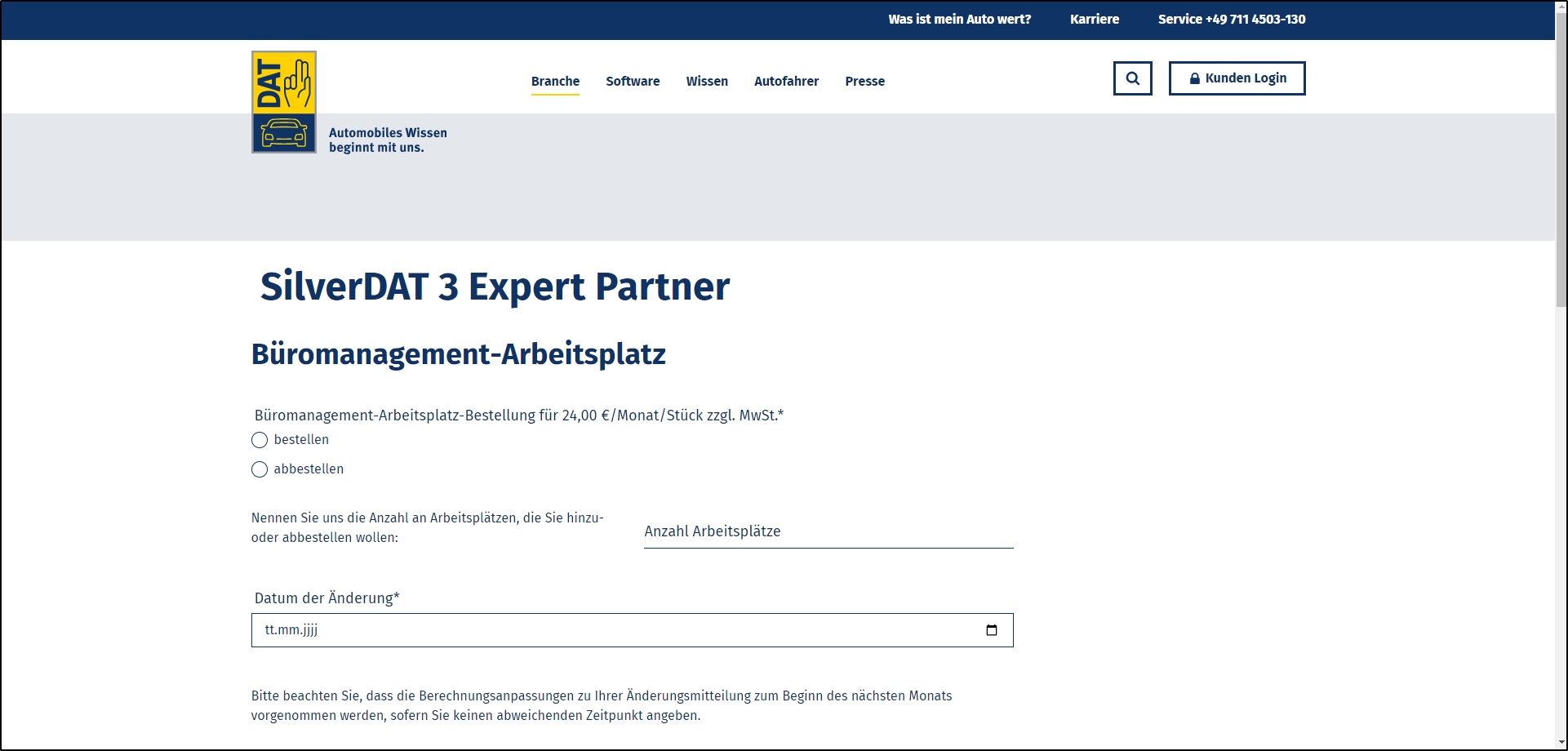Click the DAT logo icon

(283, 102)
